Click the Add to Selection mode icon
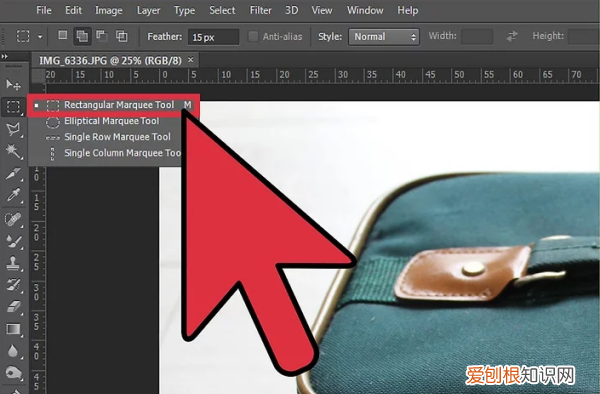Viewport: 600px width, 394px height. [82, 36]
